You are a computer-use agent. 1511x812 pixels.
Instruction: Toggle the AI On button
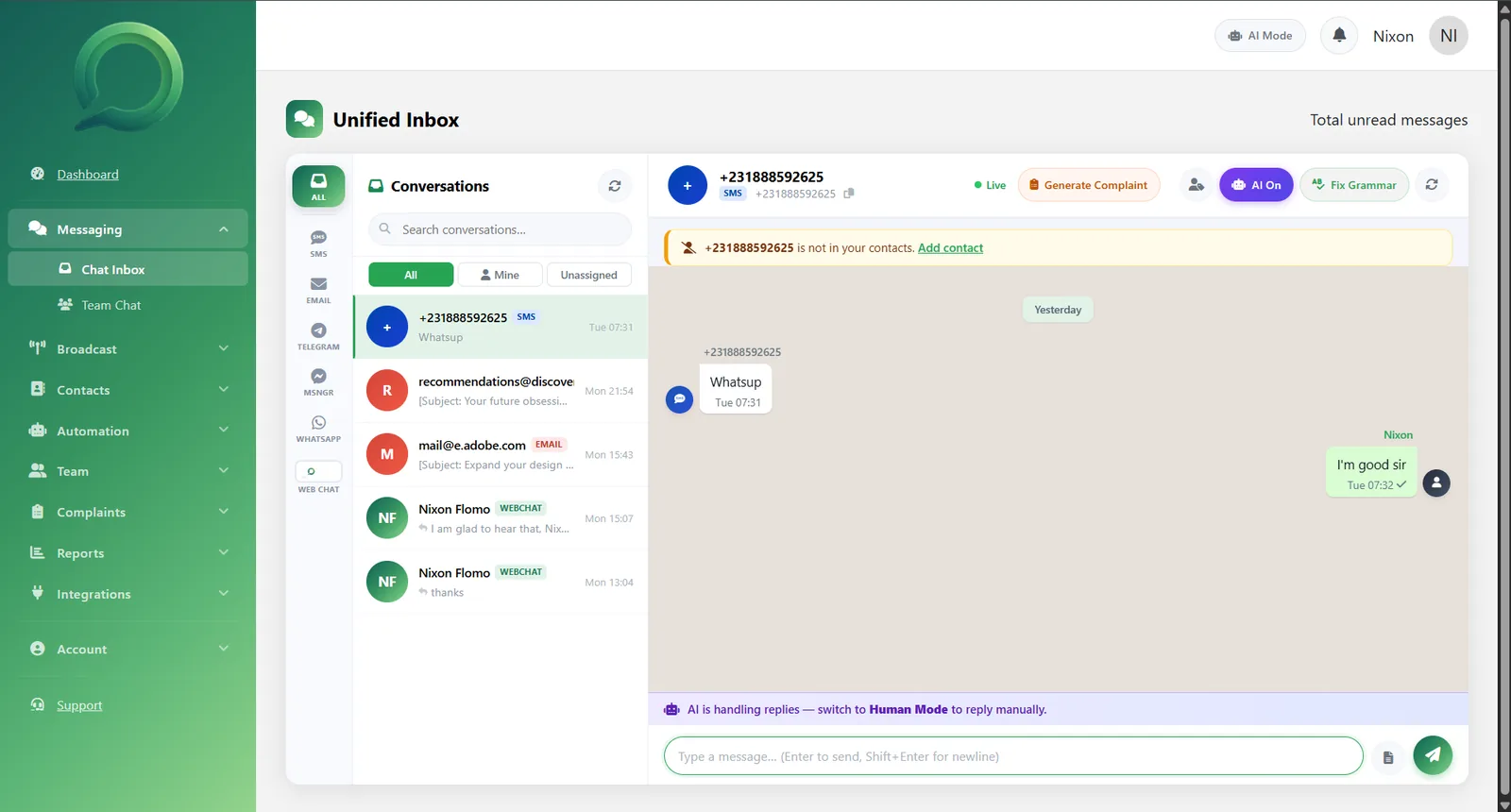click(x=1256, y=185)
